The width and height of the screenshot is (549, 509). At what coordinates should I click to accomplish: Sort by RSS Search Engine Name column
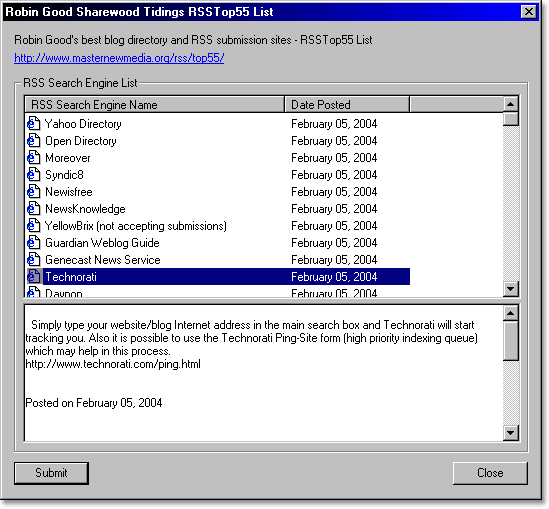[x=155, y=105]
